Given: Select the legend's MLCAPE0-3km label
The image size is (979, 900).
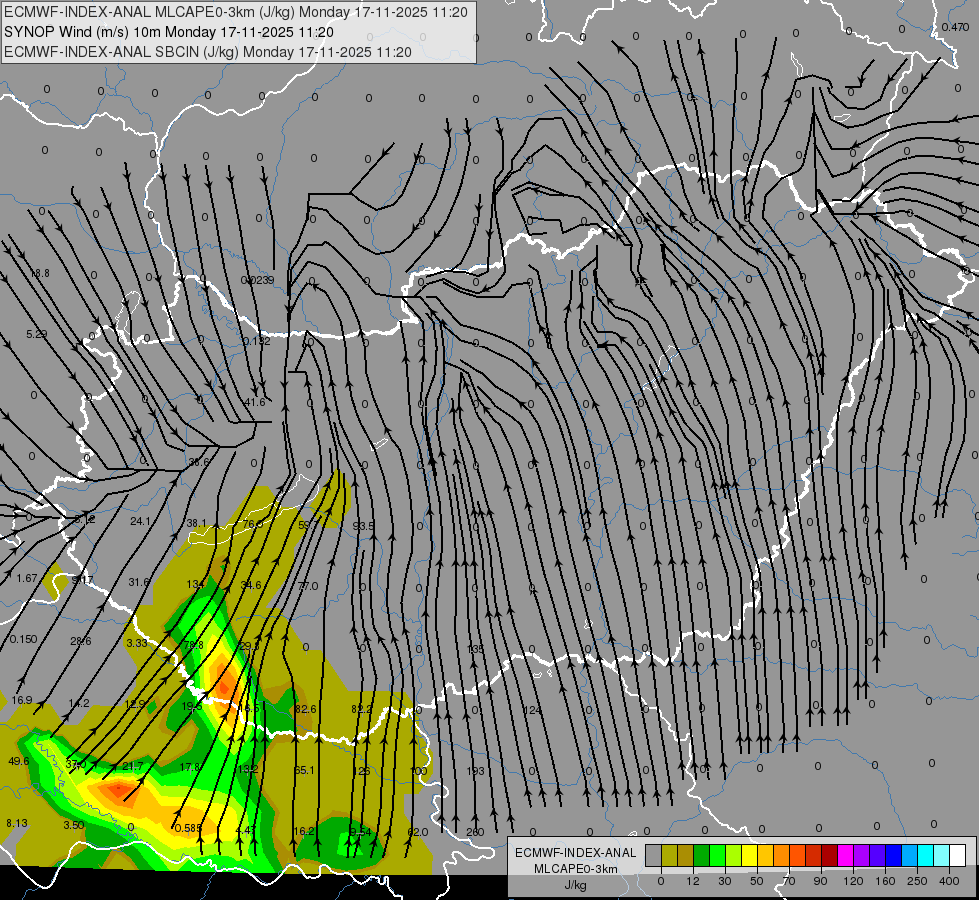Looking at the screenshot, I should (576, 869).
